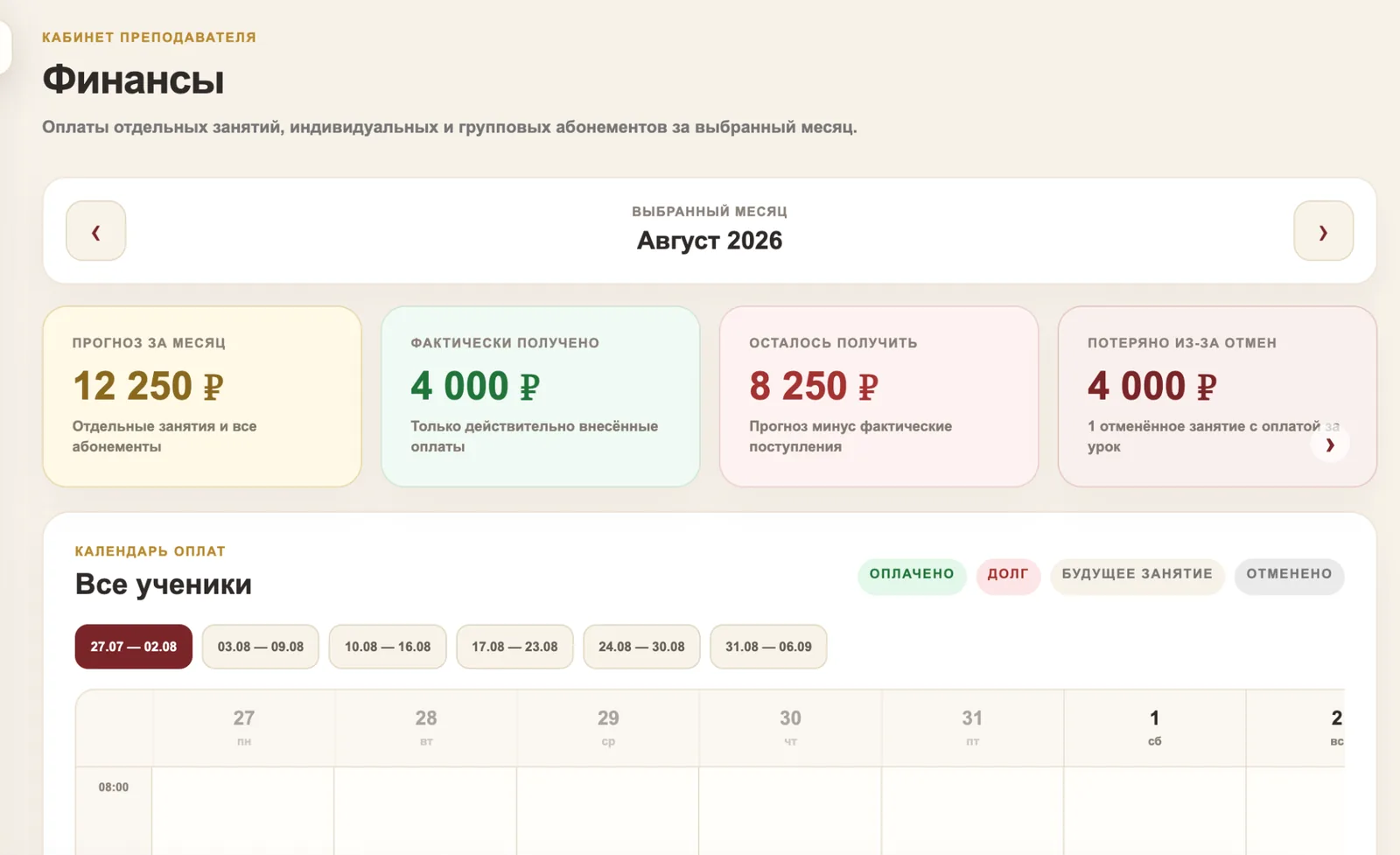Click day 27 пн column header
This screenshot has width=1400, height=855.
pyautogui.click(x=243, y=728)
